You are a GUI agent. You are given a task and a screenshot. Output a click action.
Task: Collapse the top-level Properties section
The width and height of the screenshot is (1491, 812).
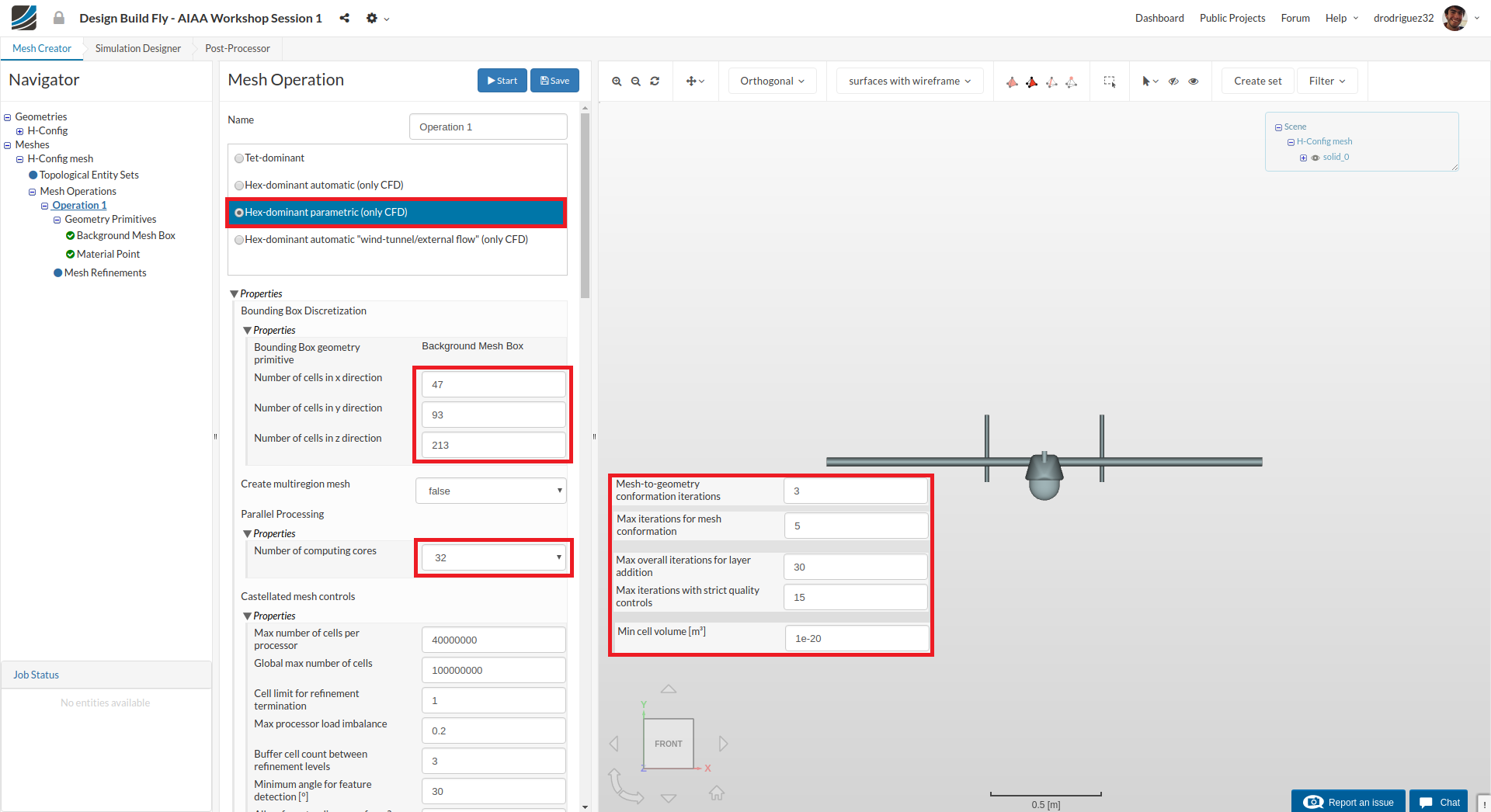click(235, 294)
